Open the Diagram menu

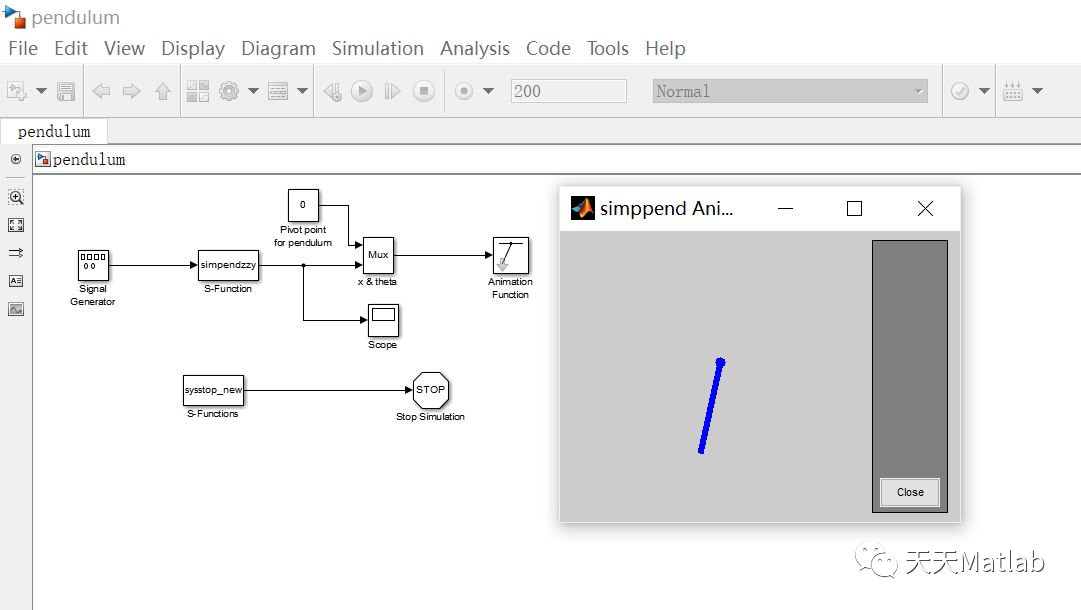(x=278, y=48)
